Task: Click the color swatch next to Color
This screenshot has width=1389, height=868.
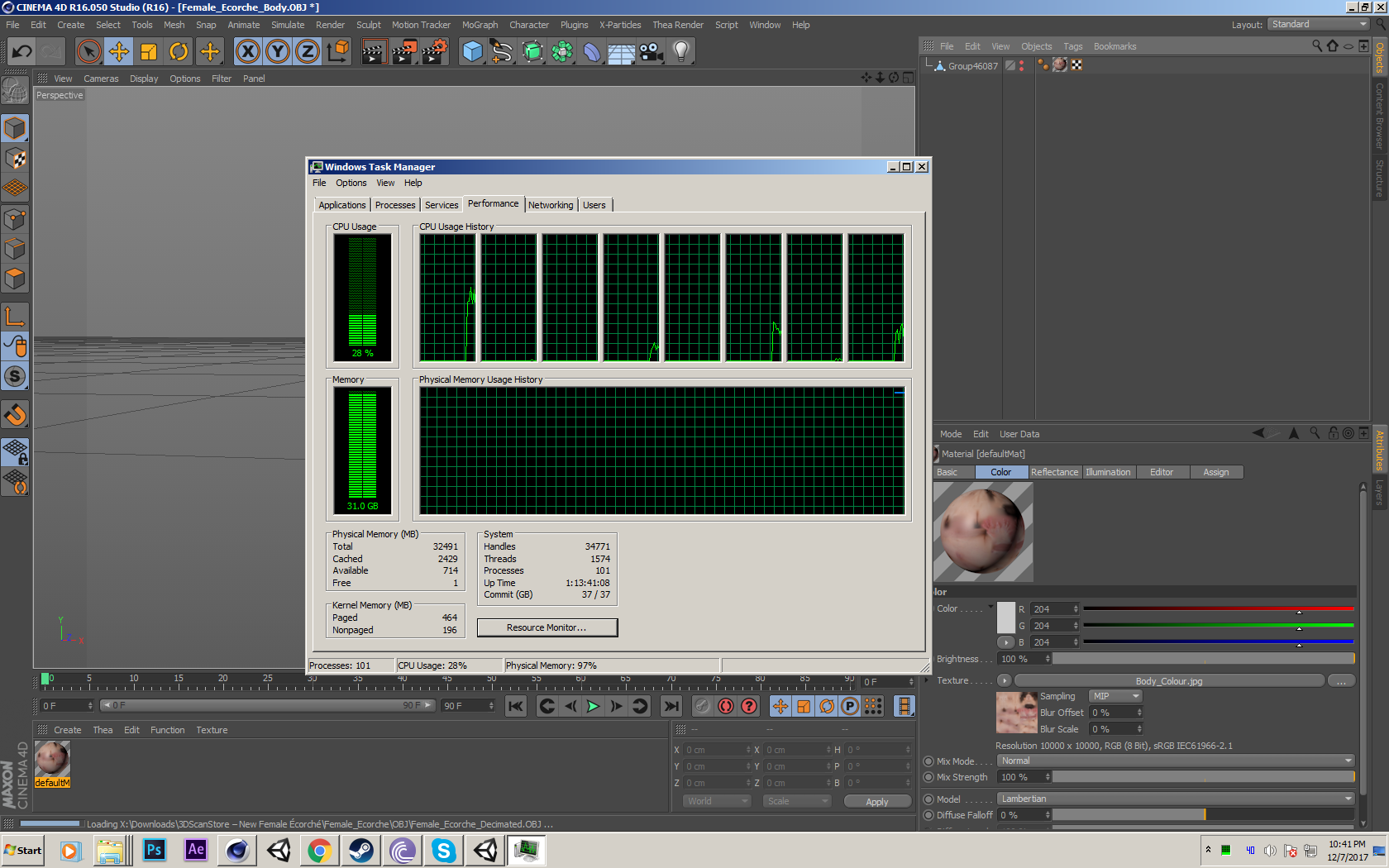Action: pos(1006,618)
